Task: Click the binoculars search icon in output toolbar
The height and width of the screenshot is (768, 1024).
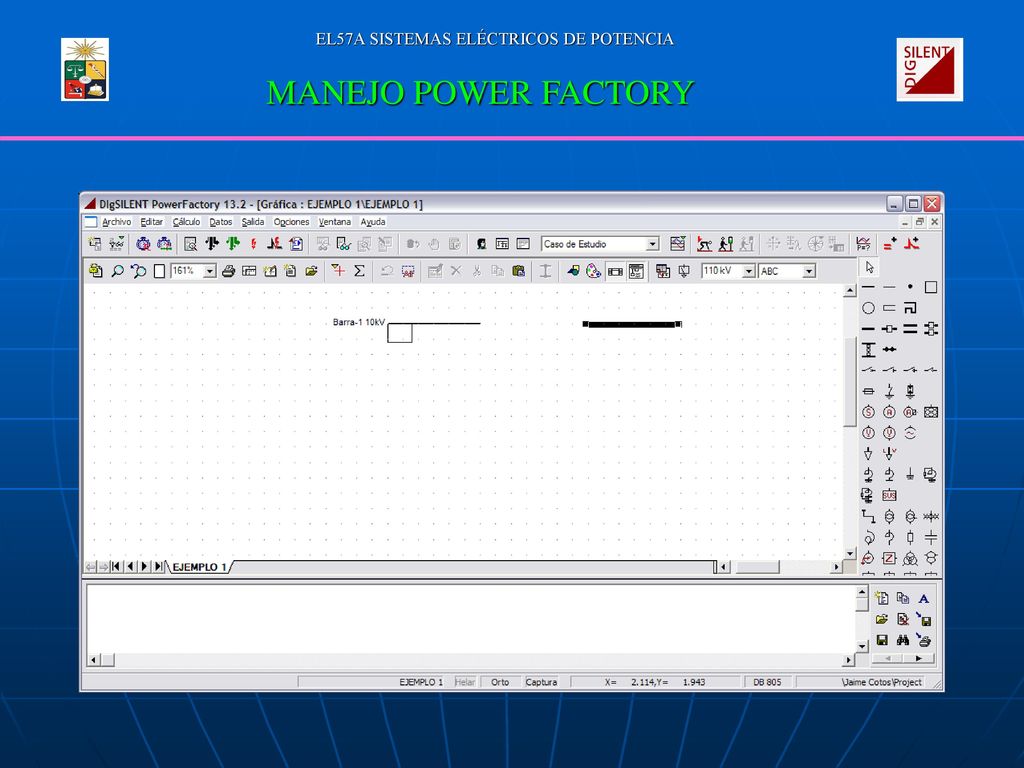Action: coord(903,641)
